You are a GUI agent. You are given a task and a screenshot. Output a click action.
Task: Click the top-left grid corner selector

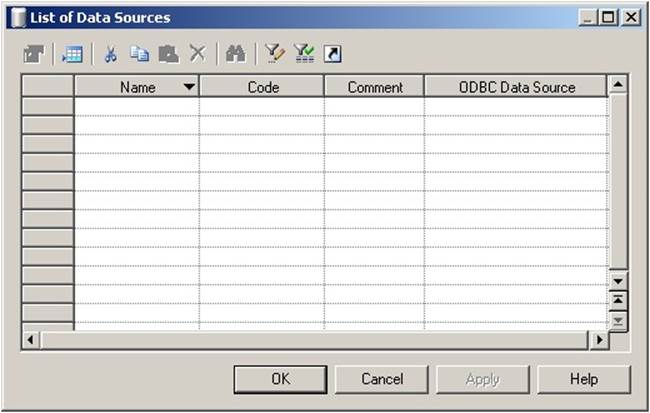[x=48, y=86]
